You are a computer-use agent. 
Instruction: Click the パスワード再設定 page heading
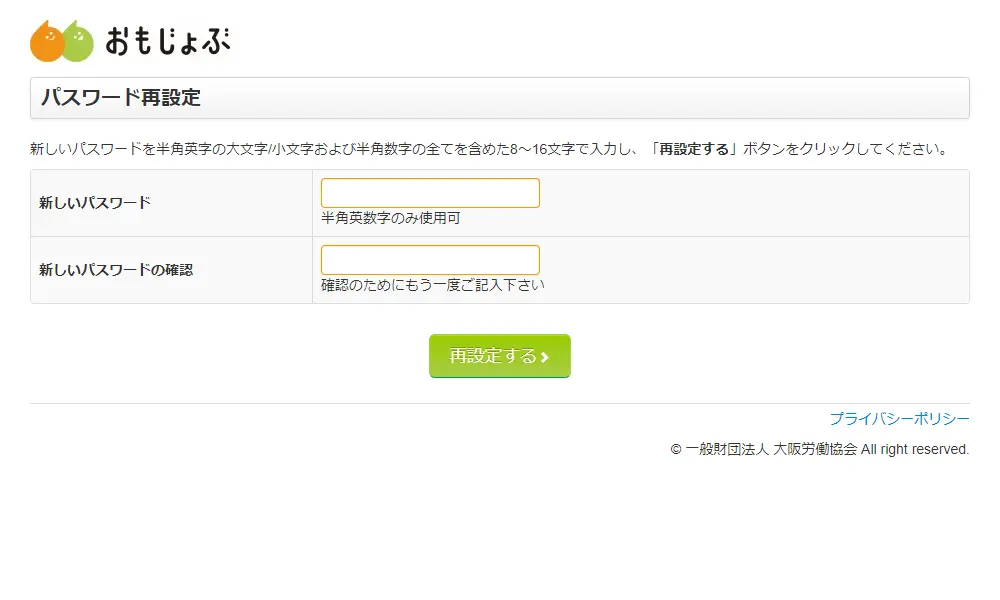click(x=121, y=98)
